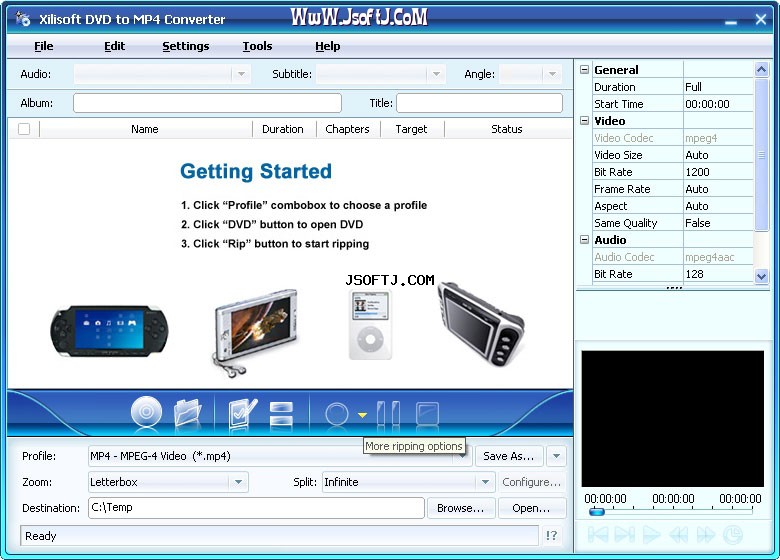Click the Target column header

tap(411, 129)
